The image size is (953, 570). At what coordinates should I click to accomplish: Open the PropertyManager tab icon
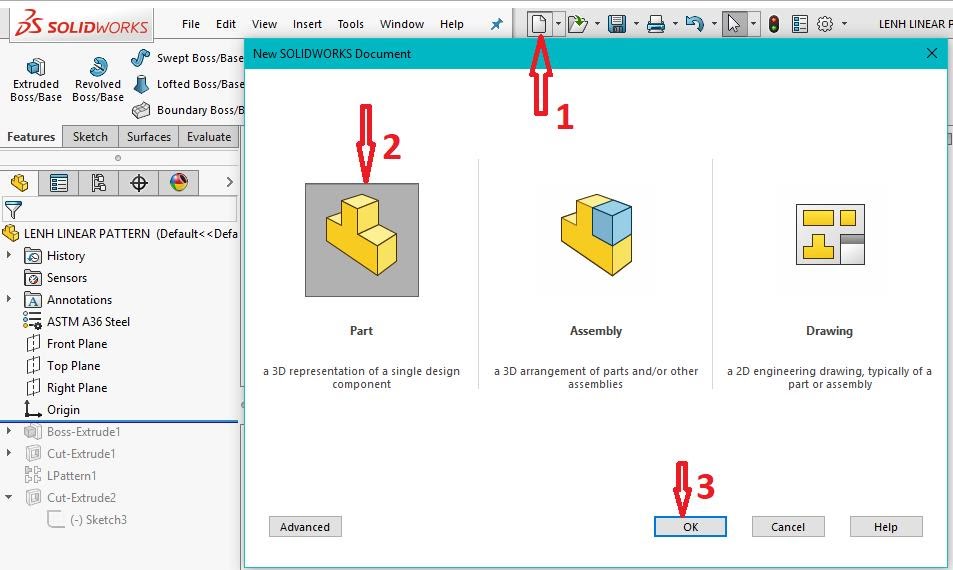pos(59,182)
